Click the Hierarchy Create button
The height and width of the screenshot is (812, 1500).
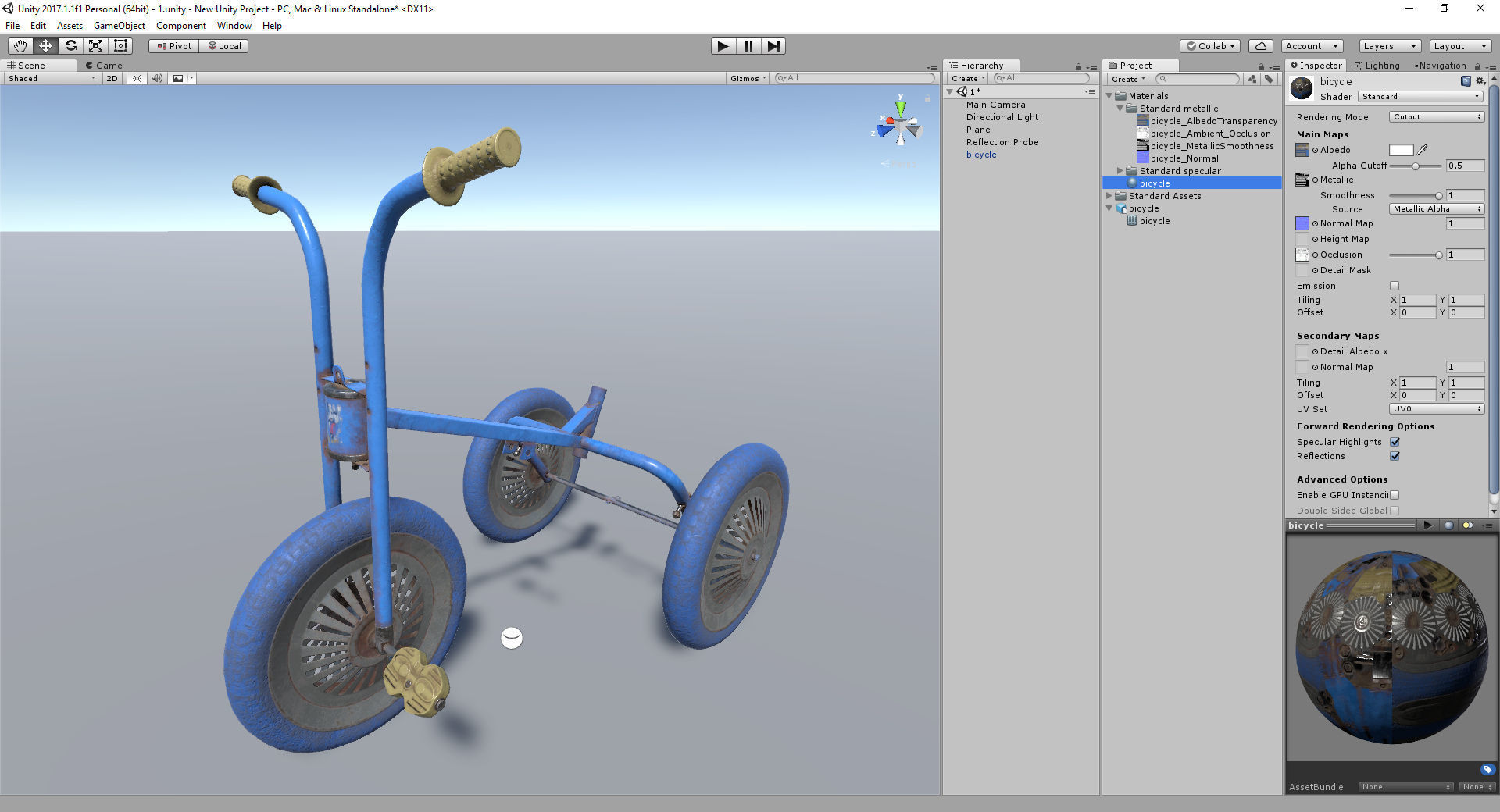point(968,79)
